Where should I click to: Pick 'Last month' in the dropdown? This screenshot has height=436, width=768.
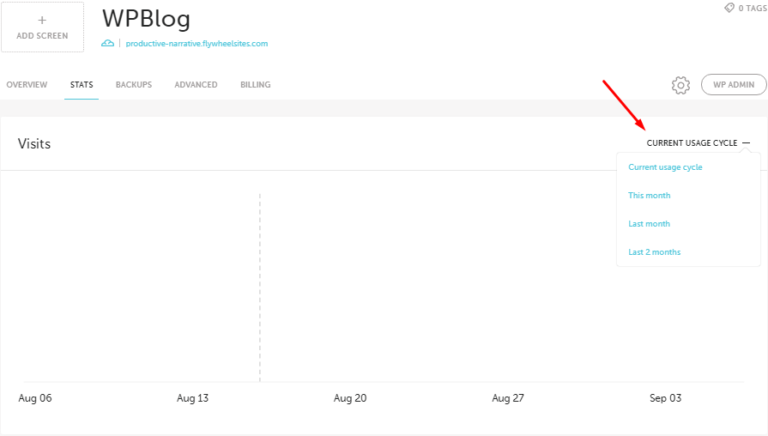649,224
